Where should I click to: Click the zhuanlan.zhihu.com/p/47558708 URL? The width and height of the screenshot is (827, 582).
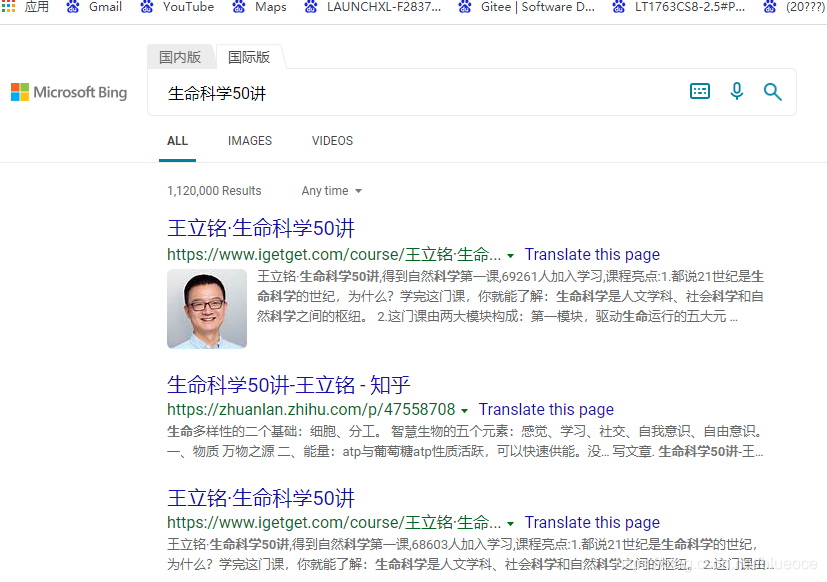pos(311,409)
